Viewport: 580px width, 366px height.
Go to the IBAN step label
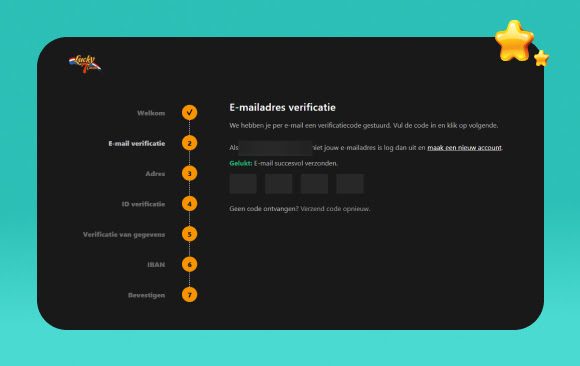click(x=156, y=265)
